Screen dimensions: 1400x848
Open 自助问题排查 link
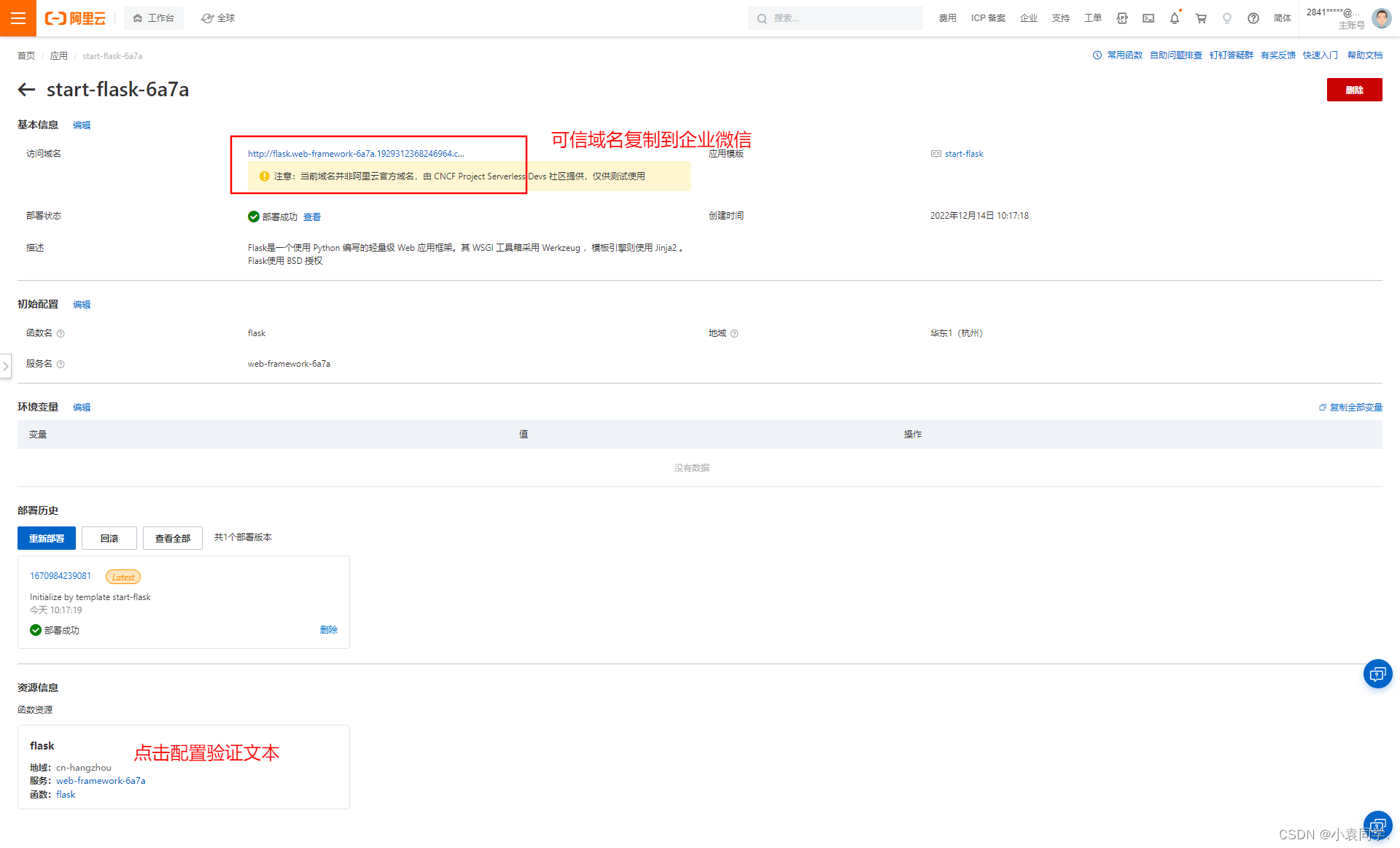pyautogui.click(x=1176, y=55)
